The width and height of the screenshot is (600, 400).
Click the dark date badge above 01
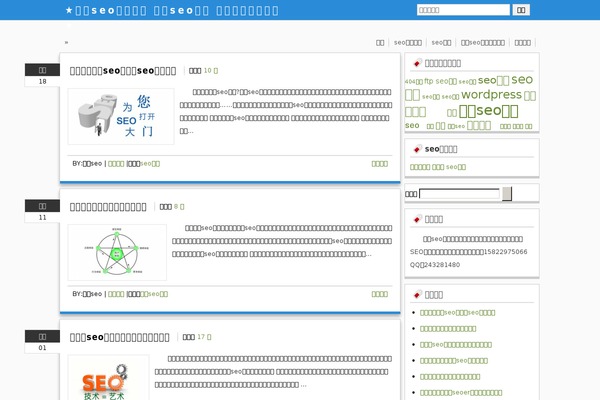[x=42, y=336]
